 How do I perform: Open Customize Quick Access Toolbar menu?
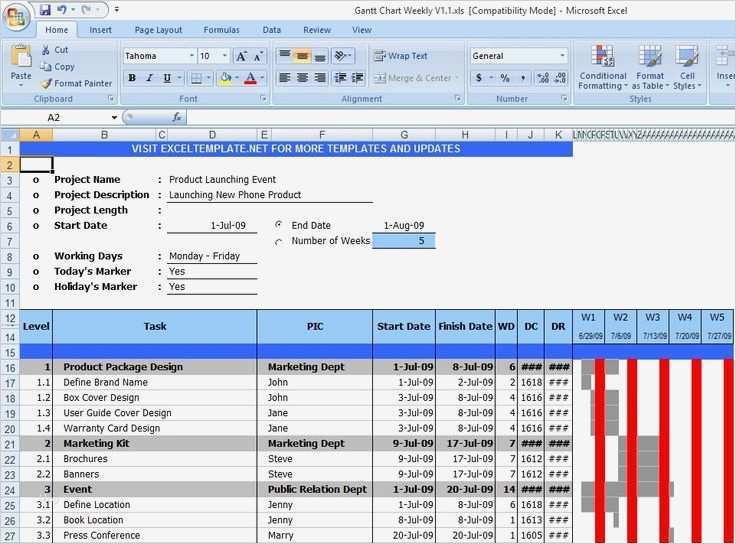point(116,10)
